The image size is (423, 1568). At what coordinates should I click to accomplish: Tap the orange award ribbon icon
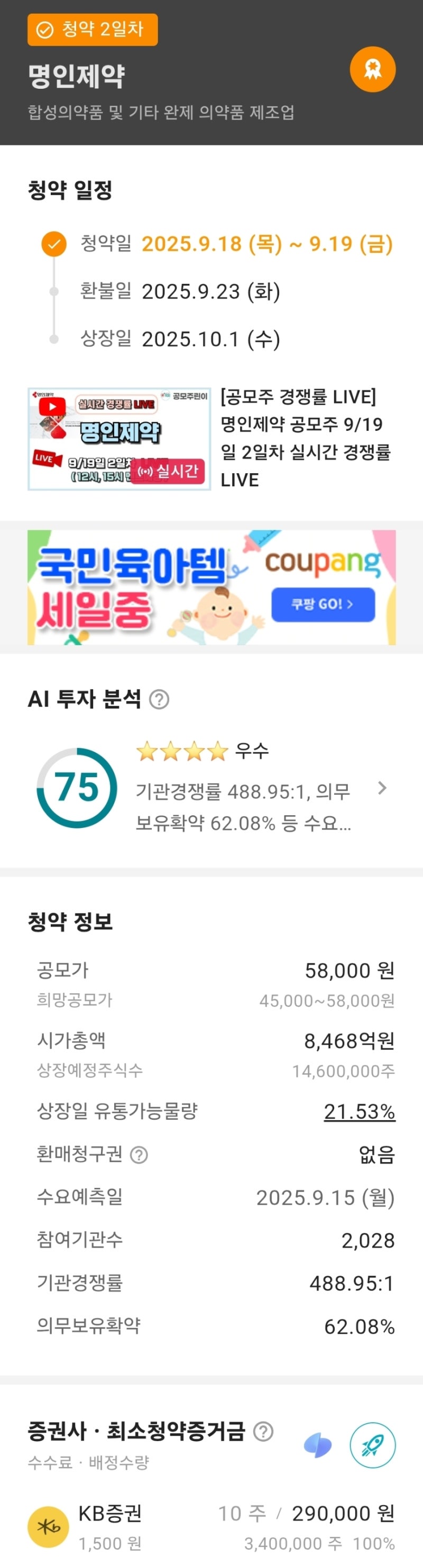pyautogui.click(x=372, y=69)
